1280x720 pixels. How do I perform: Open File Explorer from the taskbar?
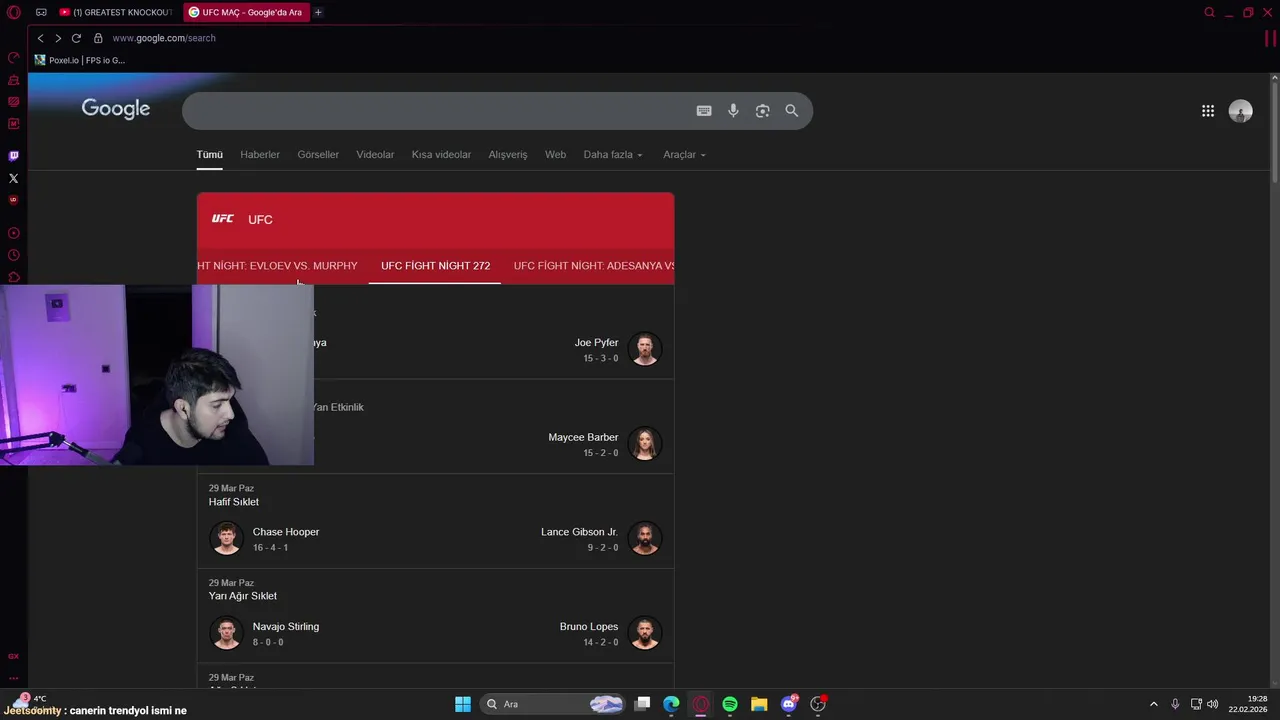point(759,704)
